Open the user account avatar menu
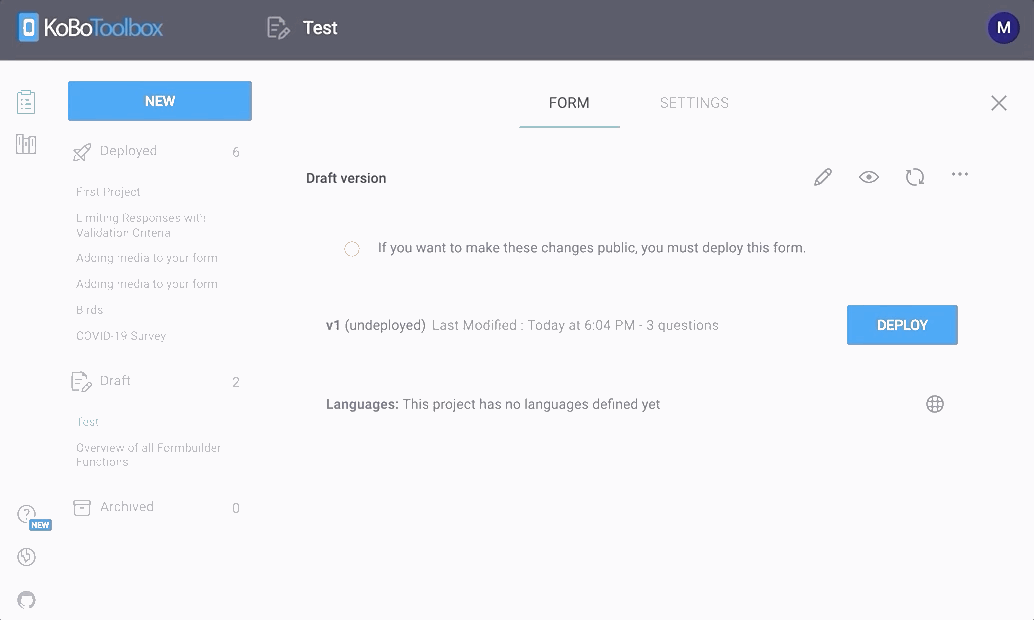The width and height of the screenshot is (1034, 620). pos(1003,28)
